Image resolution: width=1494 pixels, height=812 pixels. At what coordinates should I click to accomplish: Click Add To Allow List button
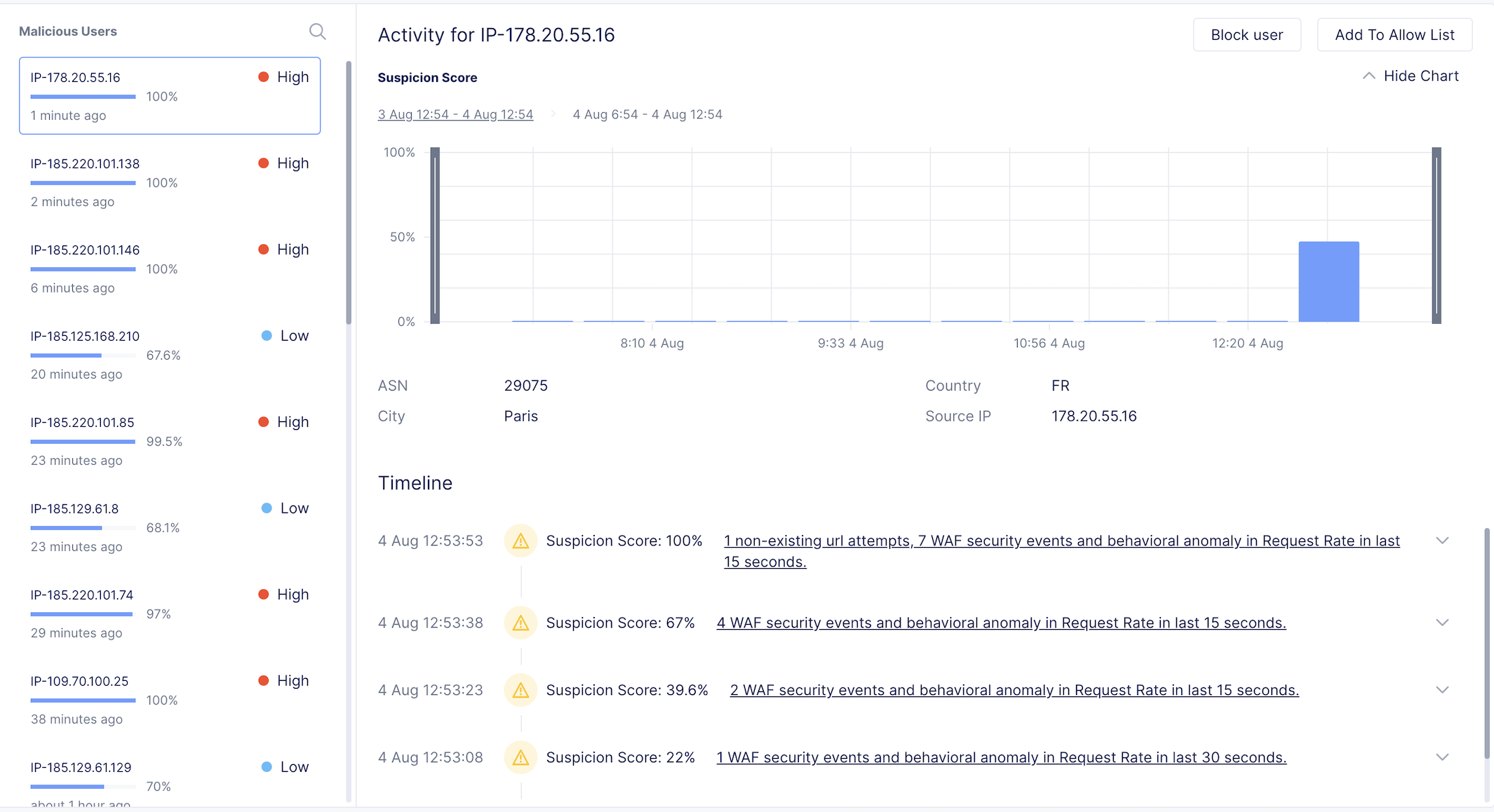1394,35
